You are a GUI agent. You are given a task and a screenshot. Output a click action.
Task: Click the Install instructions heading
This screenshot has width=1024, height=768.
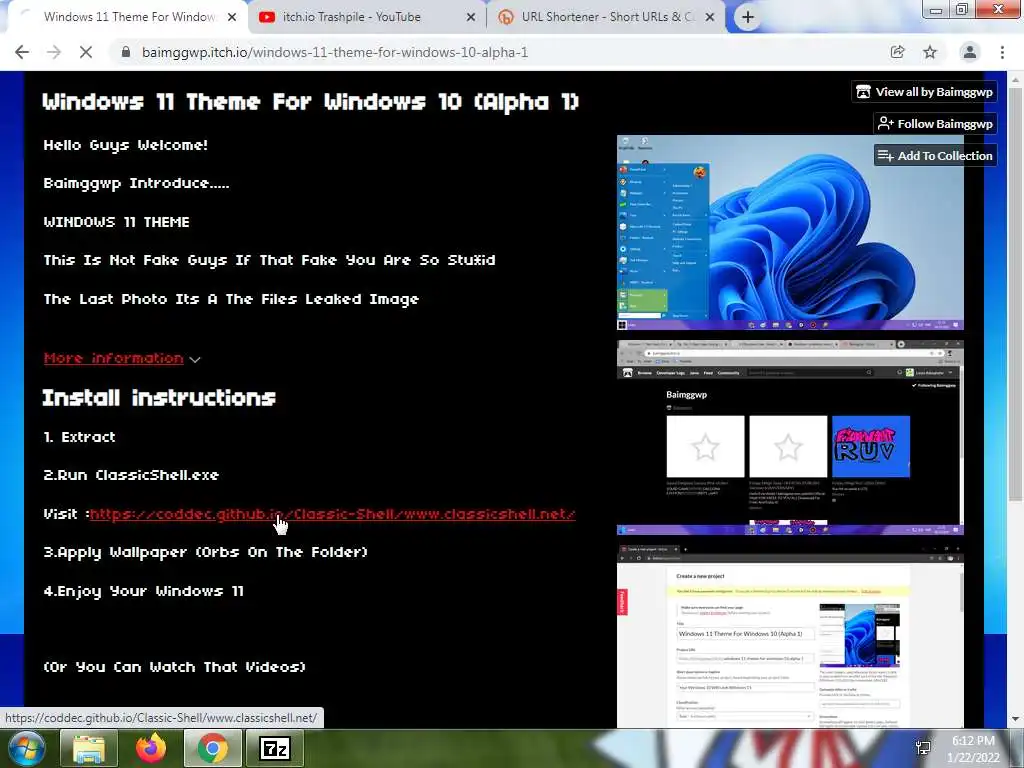pos(159,398)
